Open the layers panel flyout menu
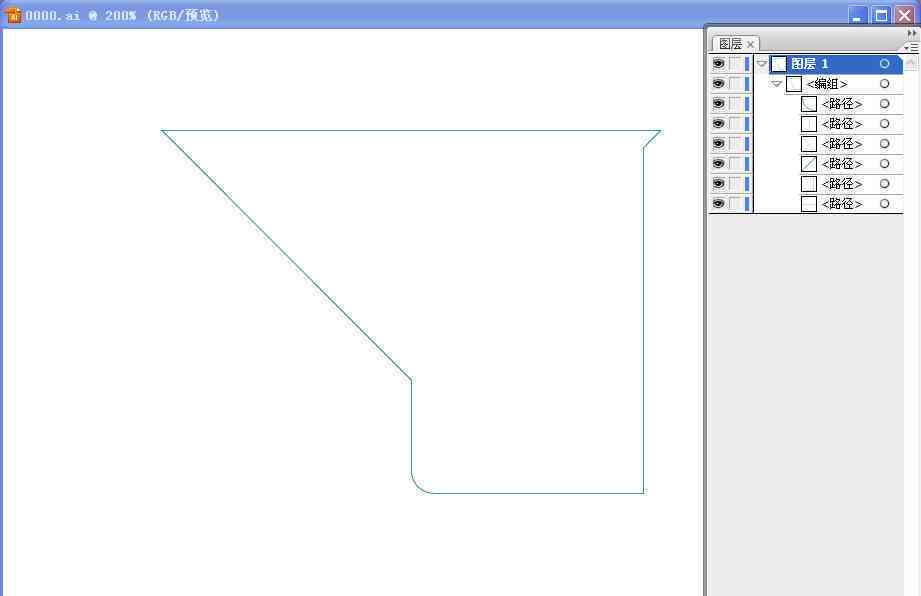 [x=912, y=47]
